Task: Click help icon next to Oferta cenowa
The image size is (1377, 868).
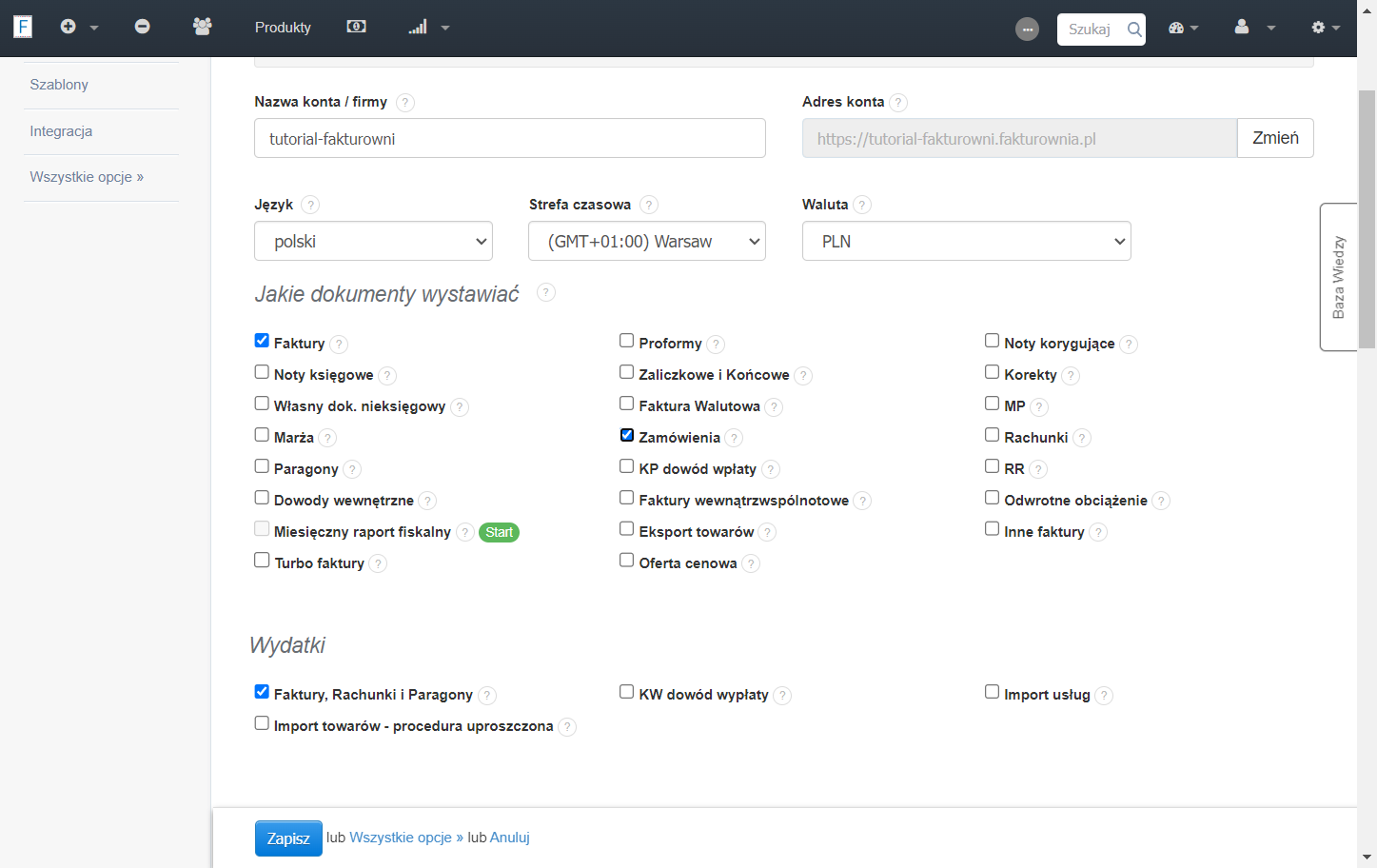Action: (x=751, y=564)
